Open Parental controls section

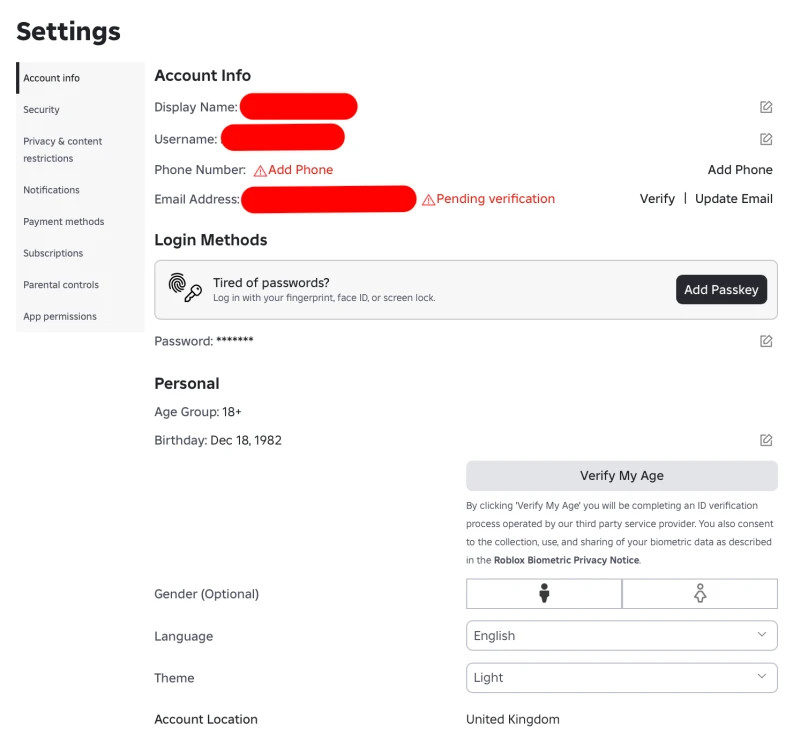pos(61,285)
